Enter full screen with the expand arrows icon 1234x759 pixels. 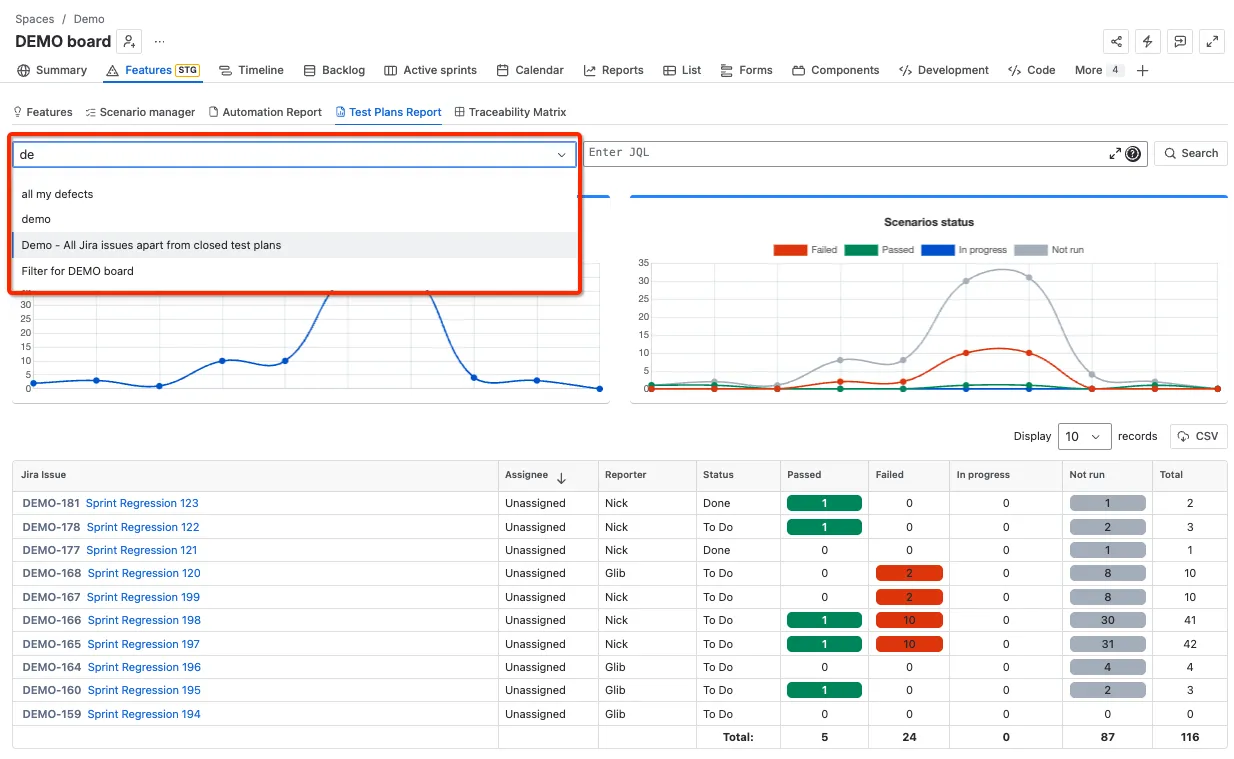[x=1213, y=41]
